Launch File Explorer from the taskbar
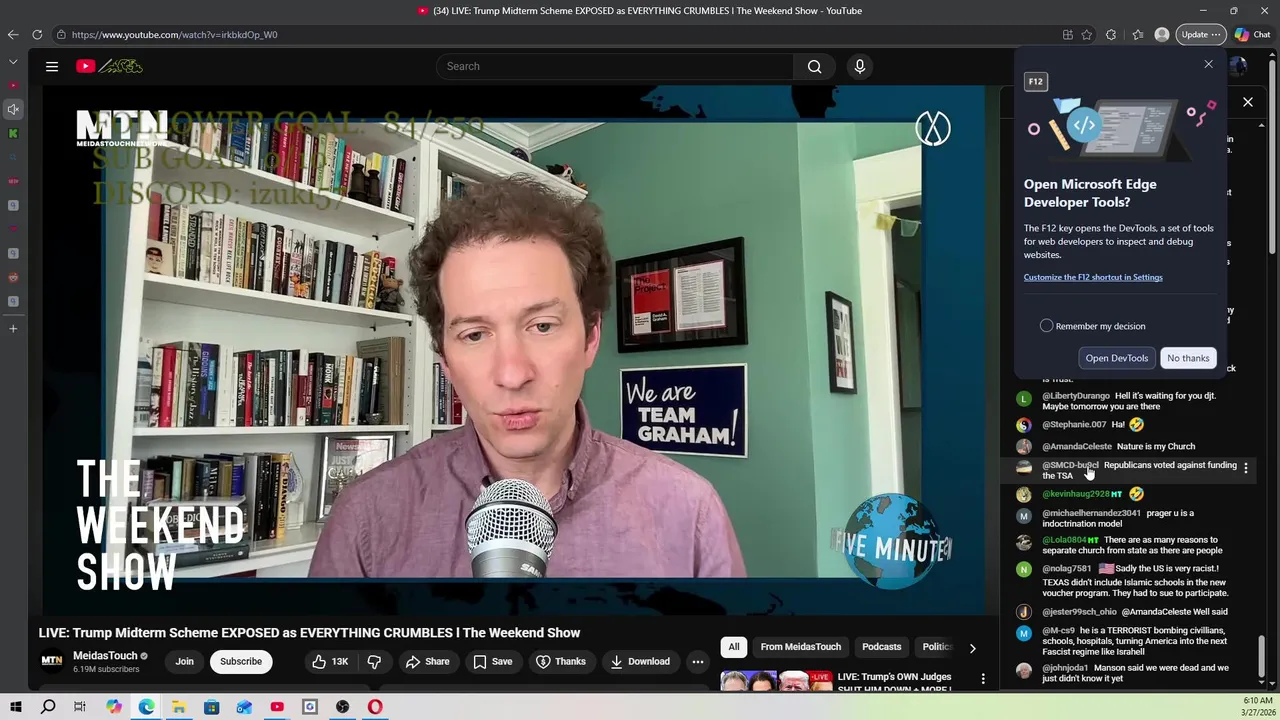 (x=178, y=707)
